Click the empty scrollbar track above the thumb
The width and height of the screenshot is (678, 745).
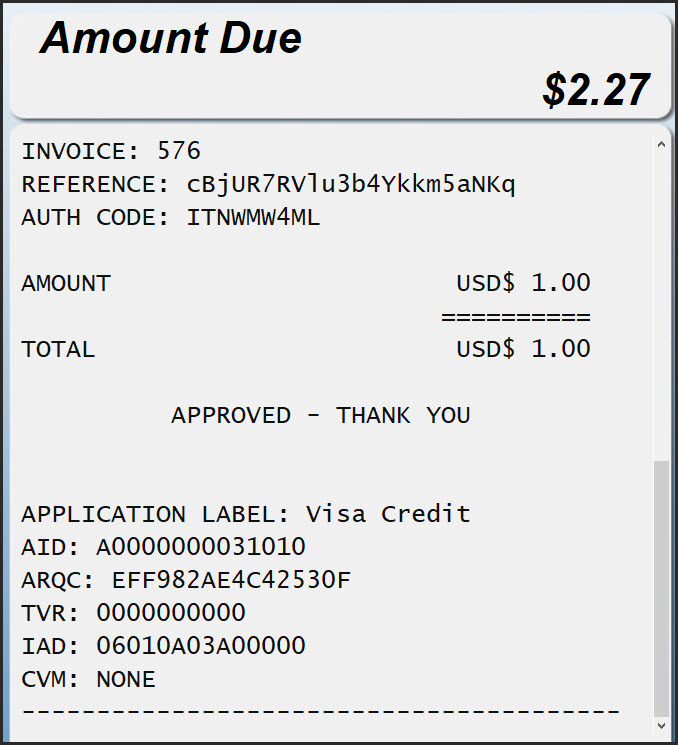(x=660, y=300)
